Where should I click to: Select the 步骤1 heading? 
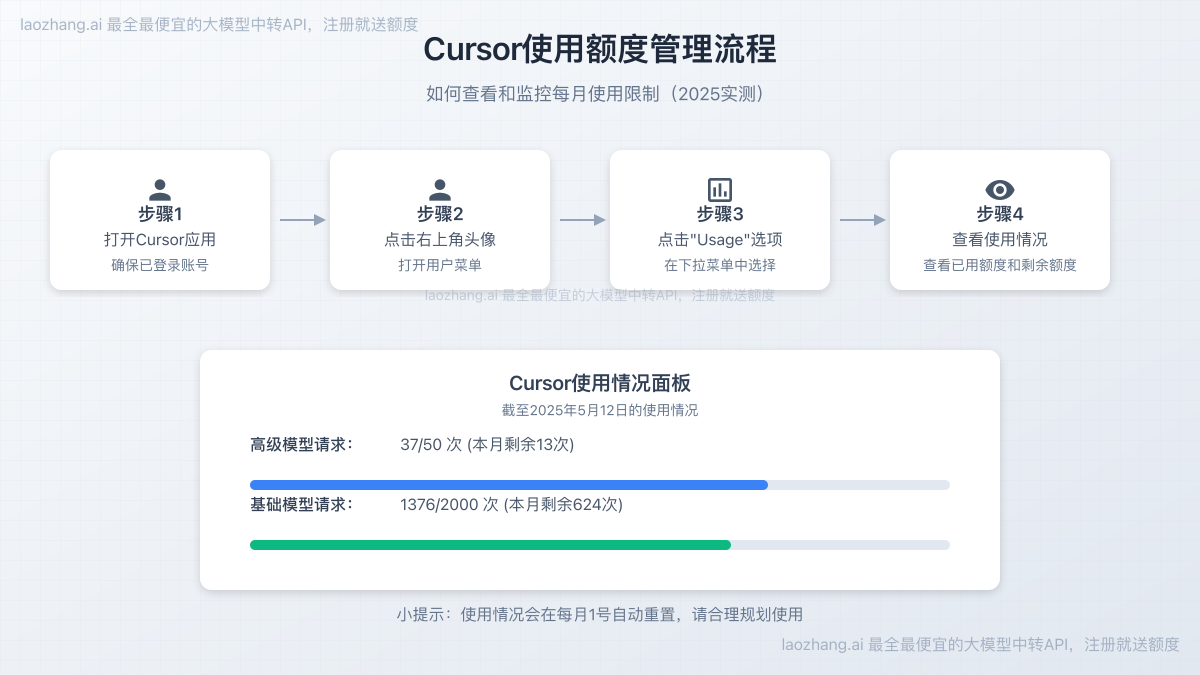click(x=160, y=214)
